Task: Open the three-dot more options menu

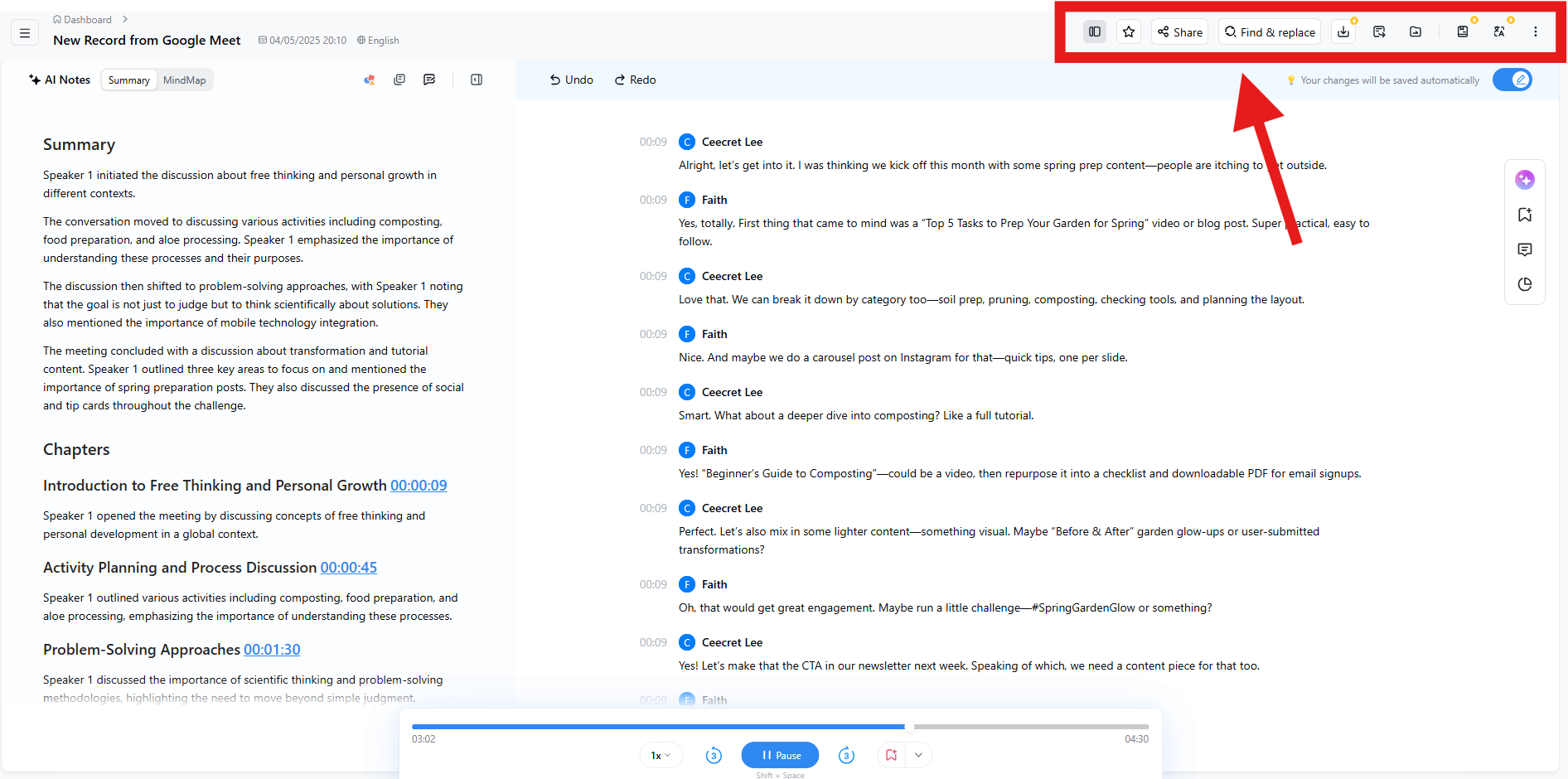Action: [x=1536, y=31]
